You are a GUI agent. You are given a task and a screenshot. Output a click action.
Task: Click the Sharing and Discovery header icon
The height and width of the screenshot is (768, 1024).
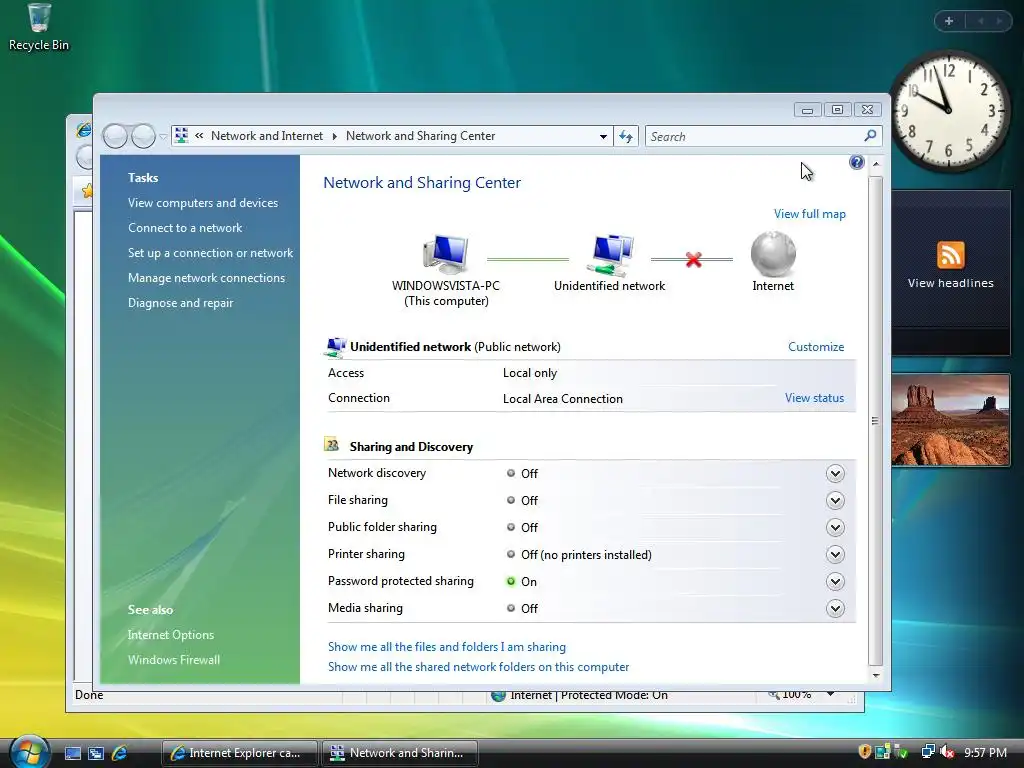tap(332, 445)
